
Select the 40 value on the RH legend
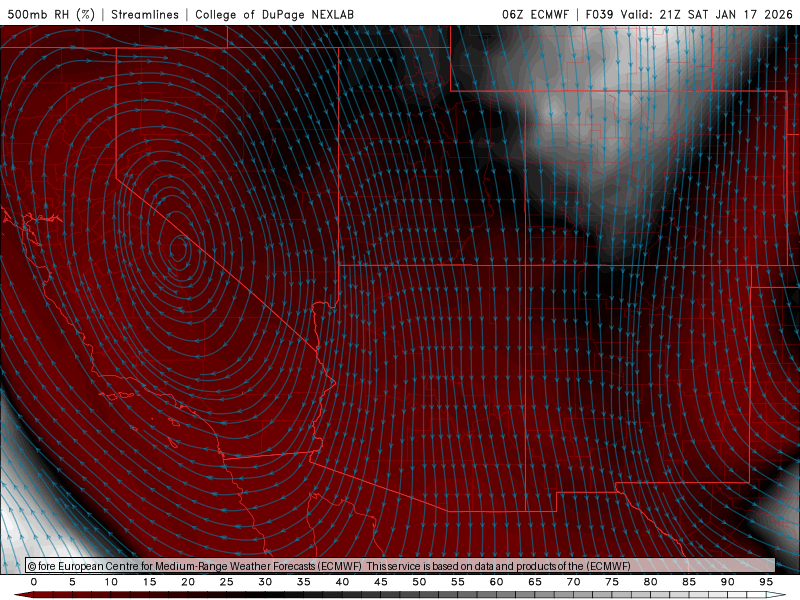(x=342, y=582)
